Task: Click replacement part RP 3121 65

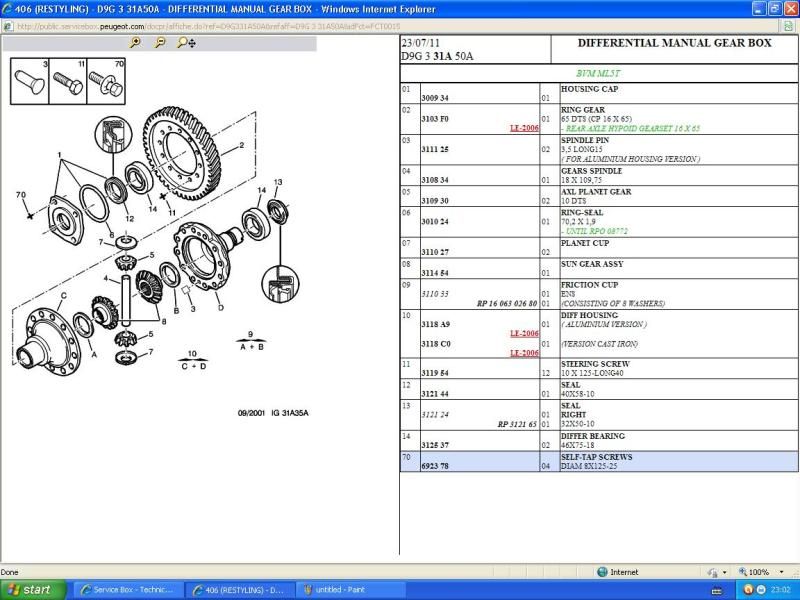Action: tap(517, 424)
